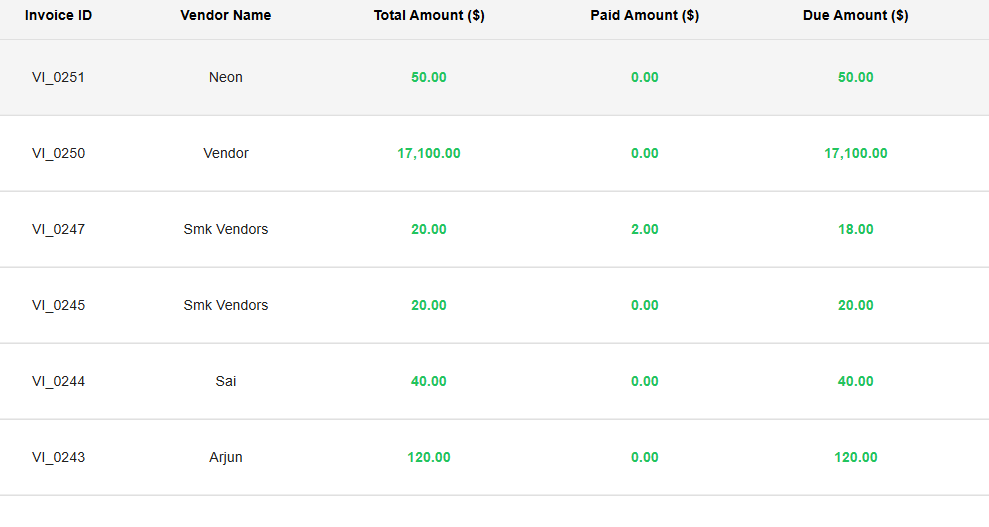
Task: Open invoice VI_0243
Action: tap(58, 457)
